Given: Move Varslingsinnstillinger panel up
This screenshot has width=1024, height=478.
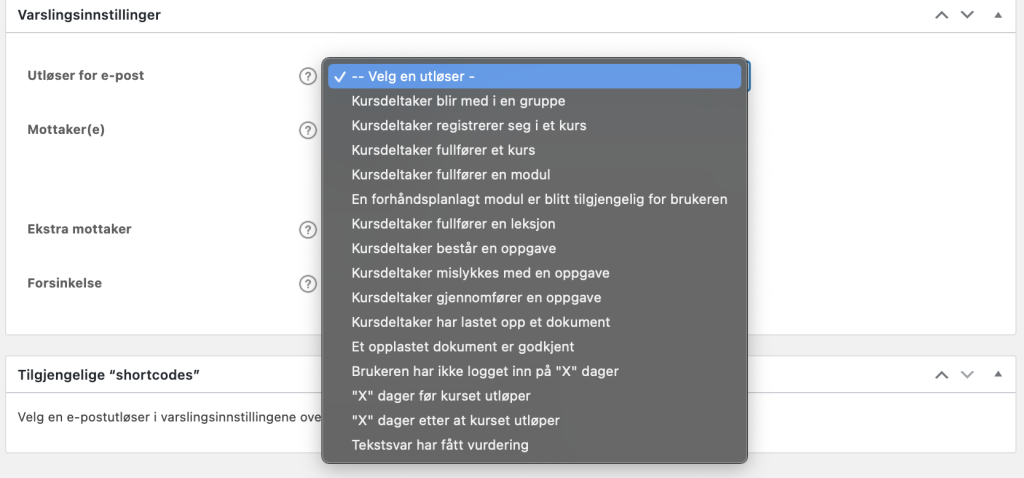Looking at the screenshot, I should point(941,15).
